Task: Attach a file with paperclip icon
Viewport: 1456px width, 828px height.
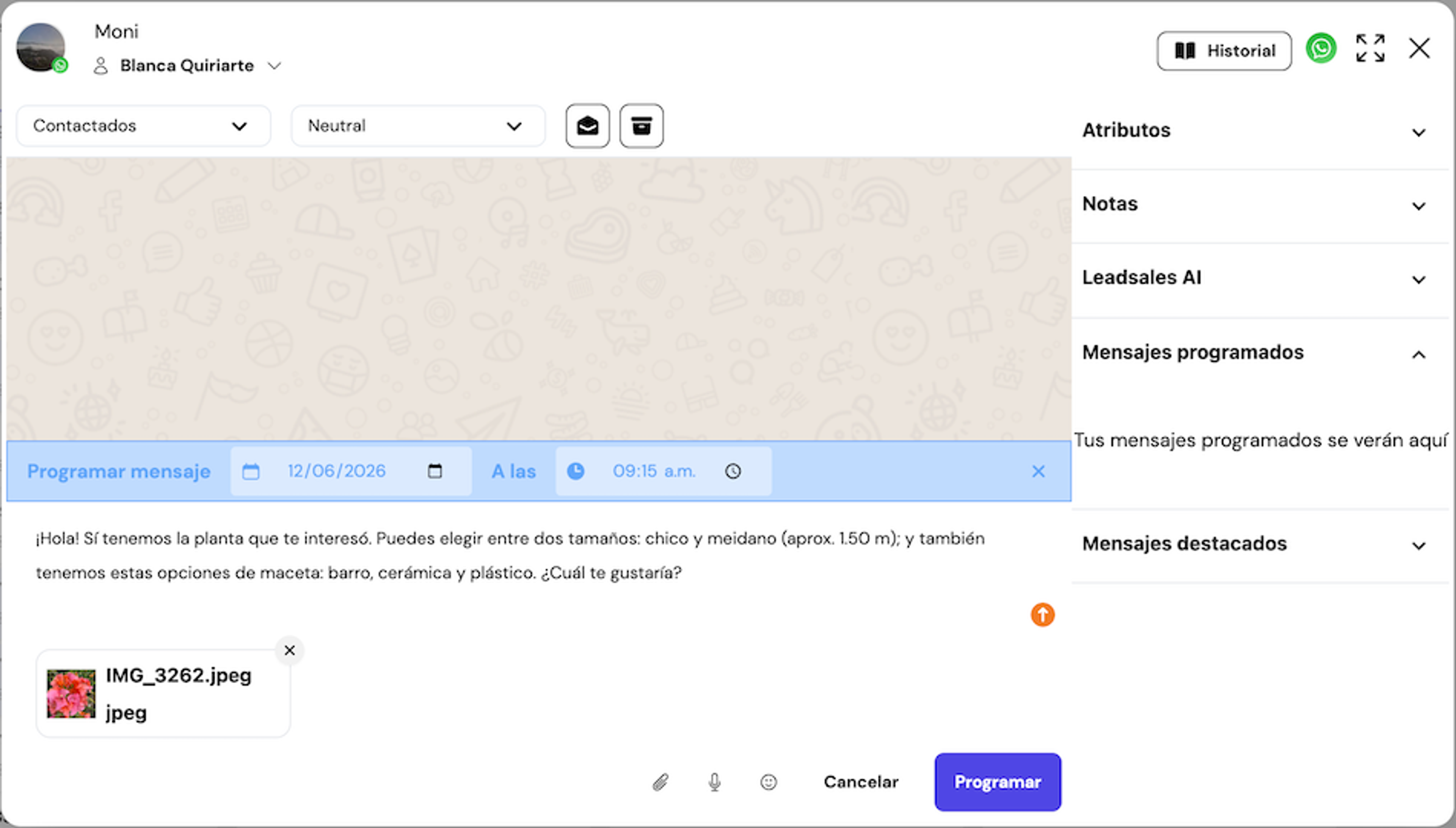Action: [661, 782]
